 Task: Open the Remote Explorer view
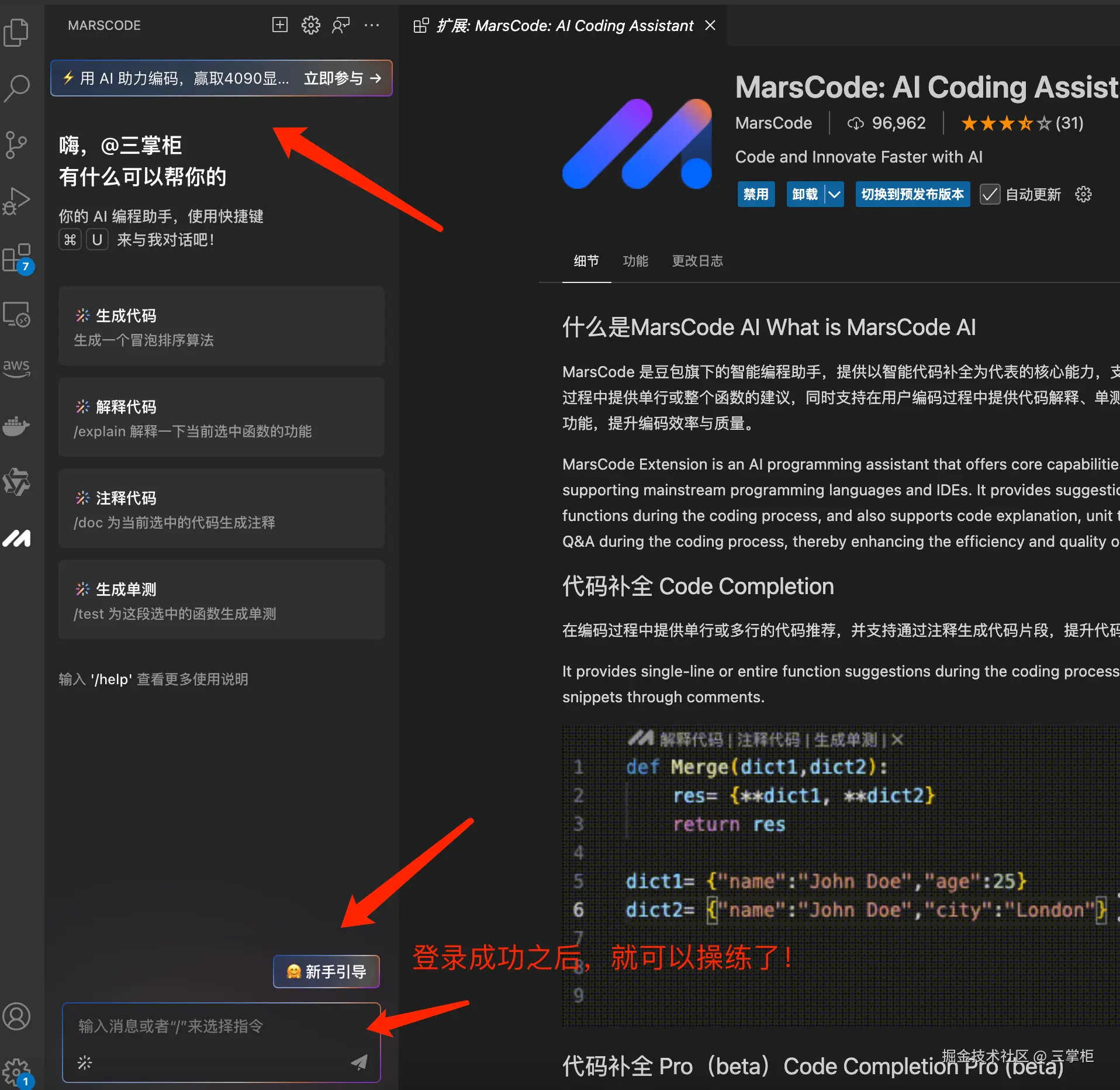(16, 314)
